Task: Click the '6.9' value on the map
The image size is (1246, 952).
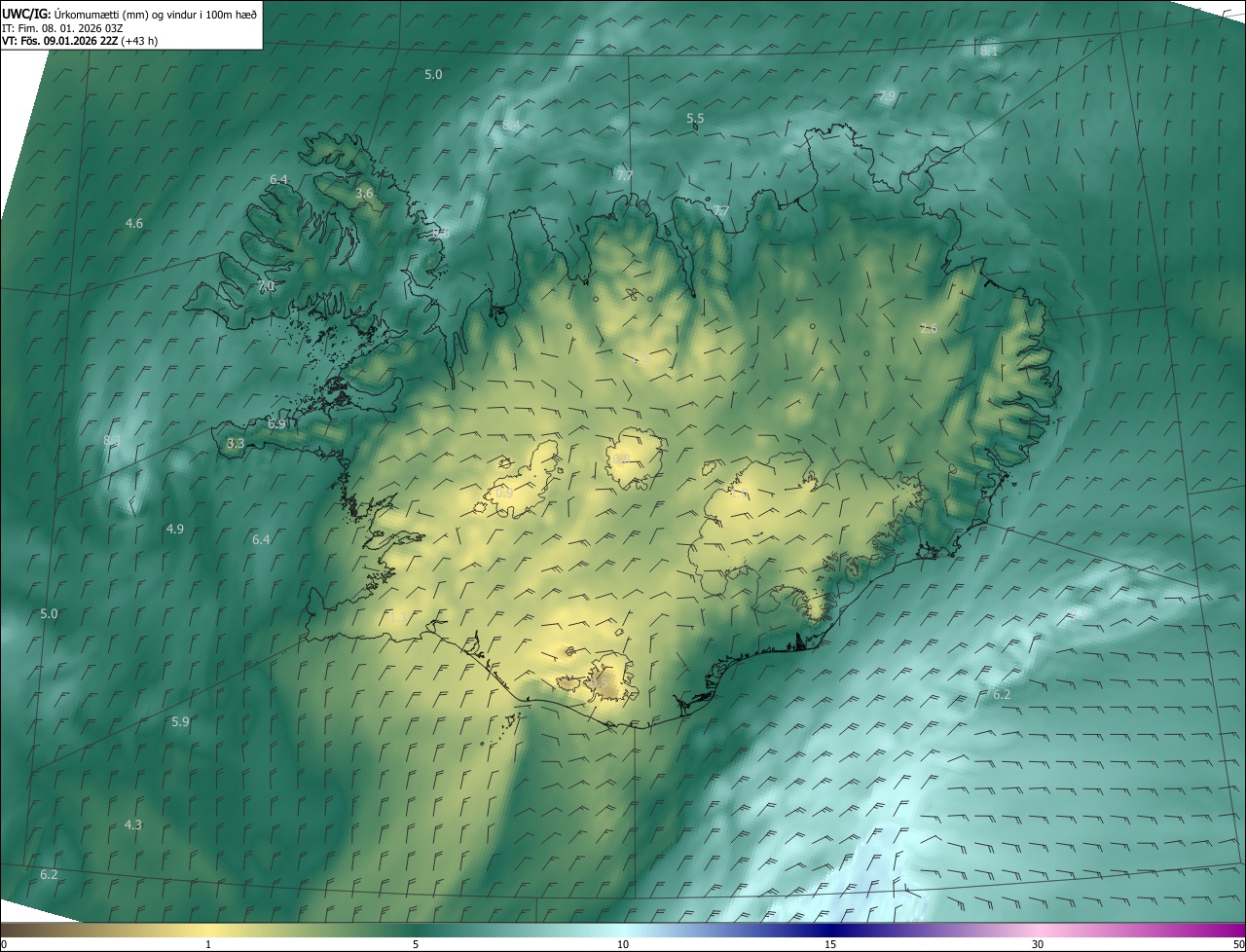Action: pos(276,423)
